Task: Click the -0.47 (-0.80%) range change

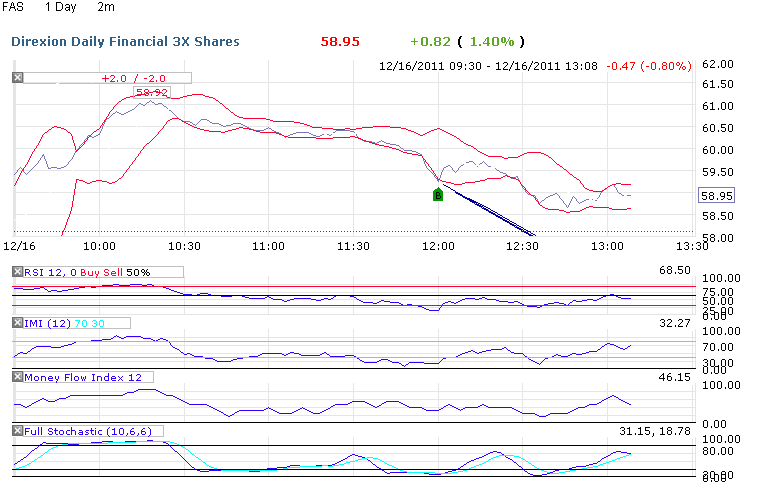Action: [649, 66]
